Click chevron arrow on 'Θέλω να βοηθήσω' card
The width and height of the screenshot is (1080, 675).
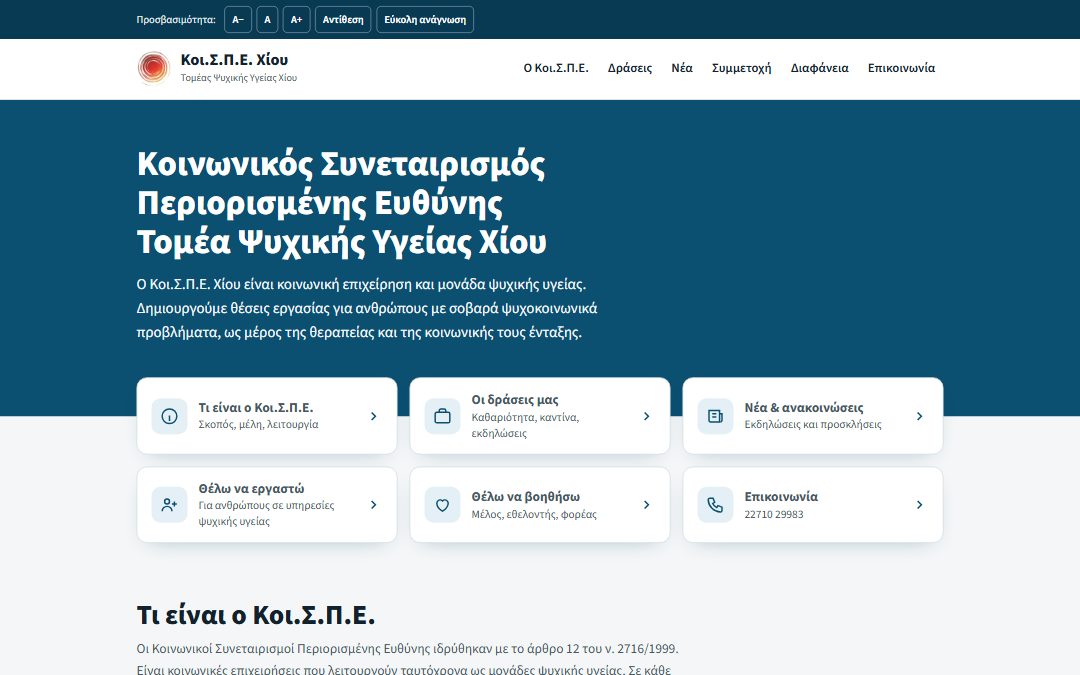click(x=646, y=505)
